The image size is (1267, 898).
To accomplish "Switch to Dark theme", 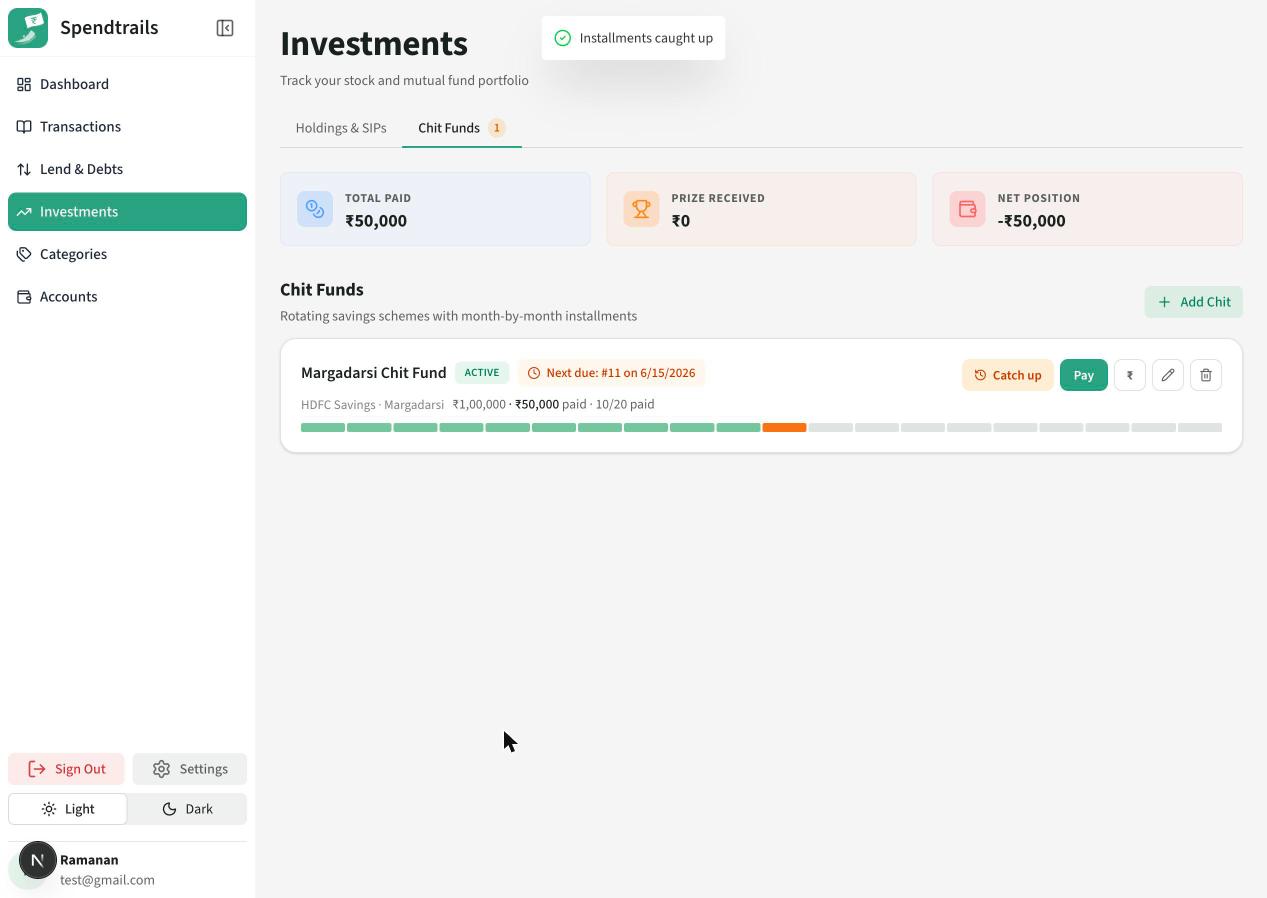I will 187,809.
